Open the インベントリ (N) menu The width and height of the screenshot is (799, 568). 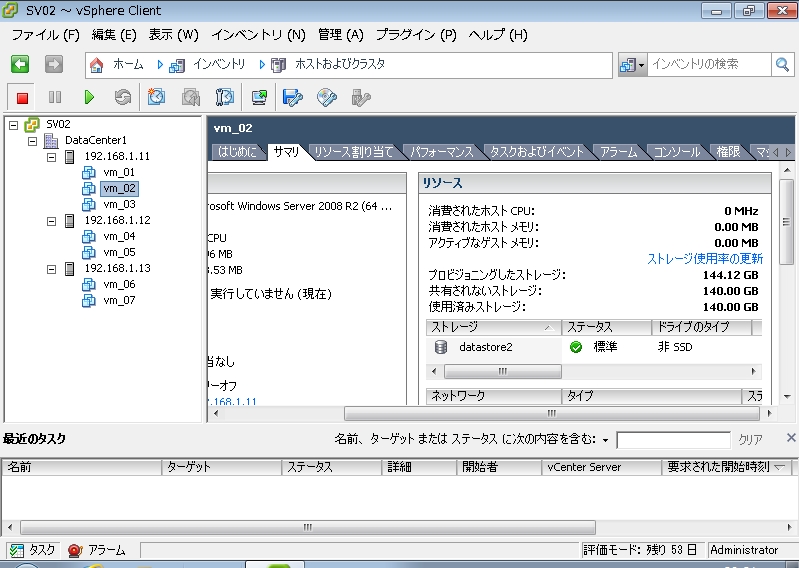coord(258,35)
